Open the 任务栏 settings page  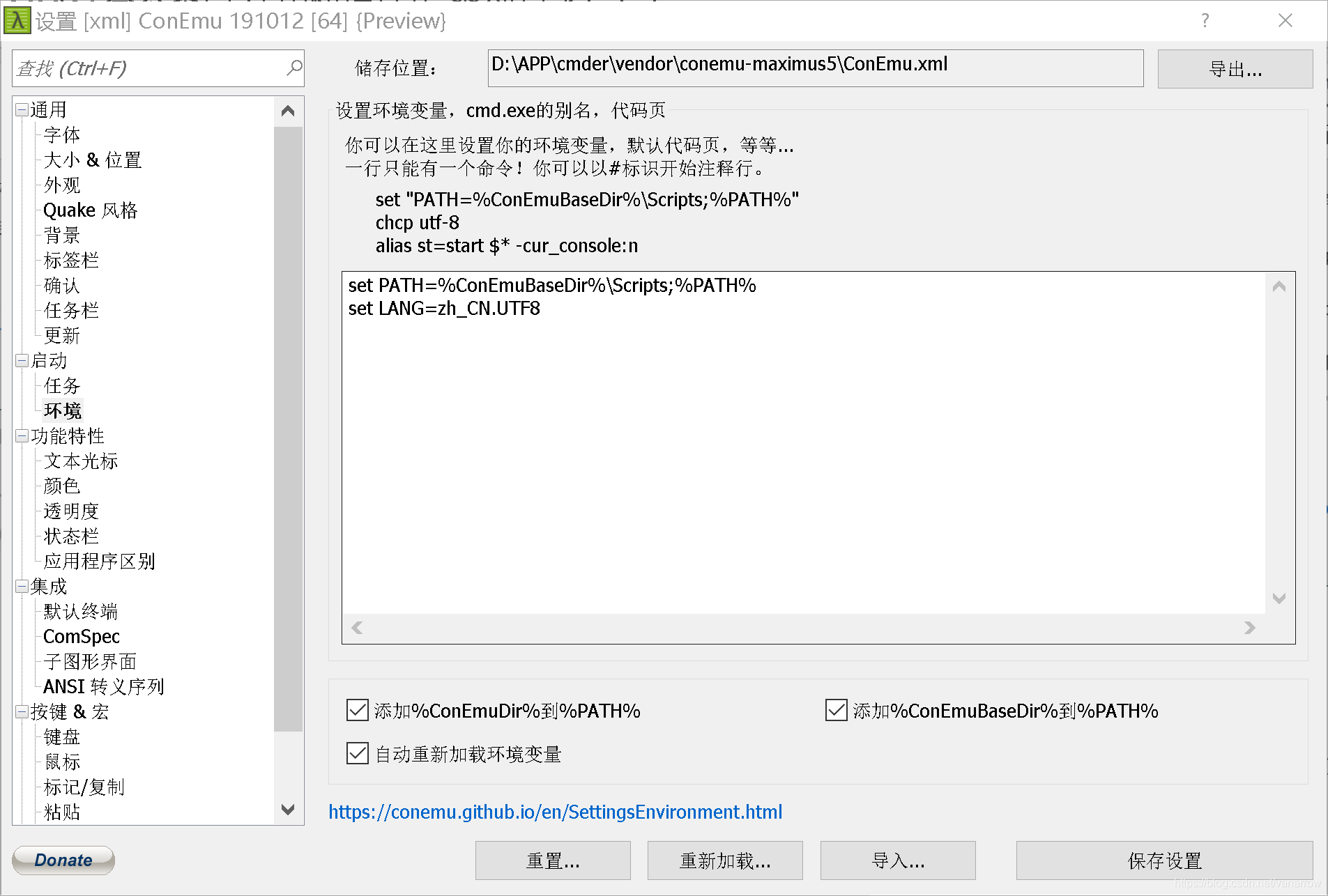pyautogui.click(x=71, y=311)
